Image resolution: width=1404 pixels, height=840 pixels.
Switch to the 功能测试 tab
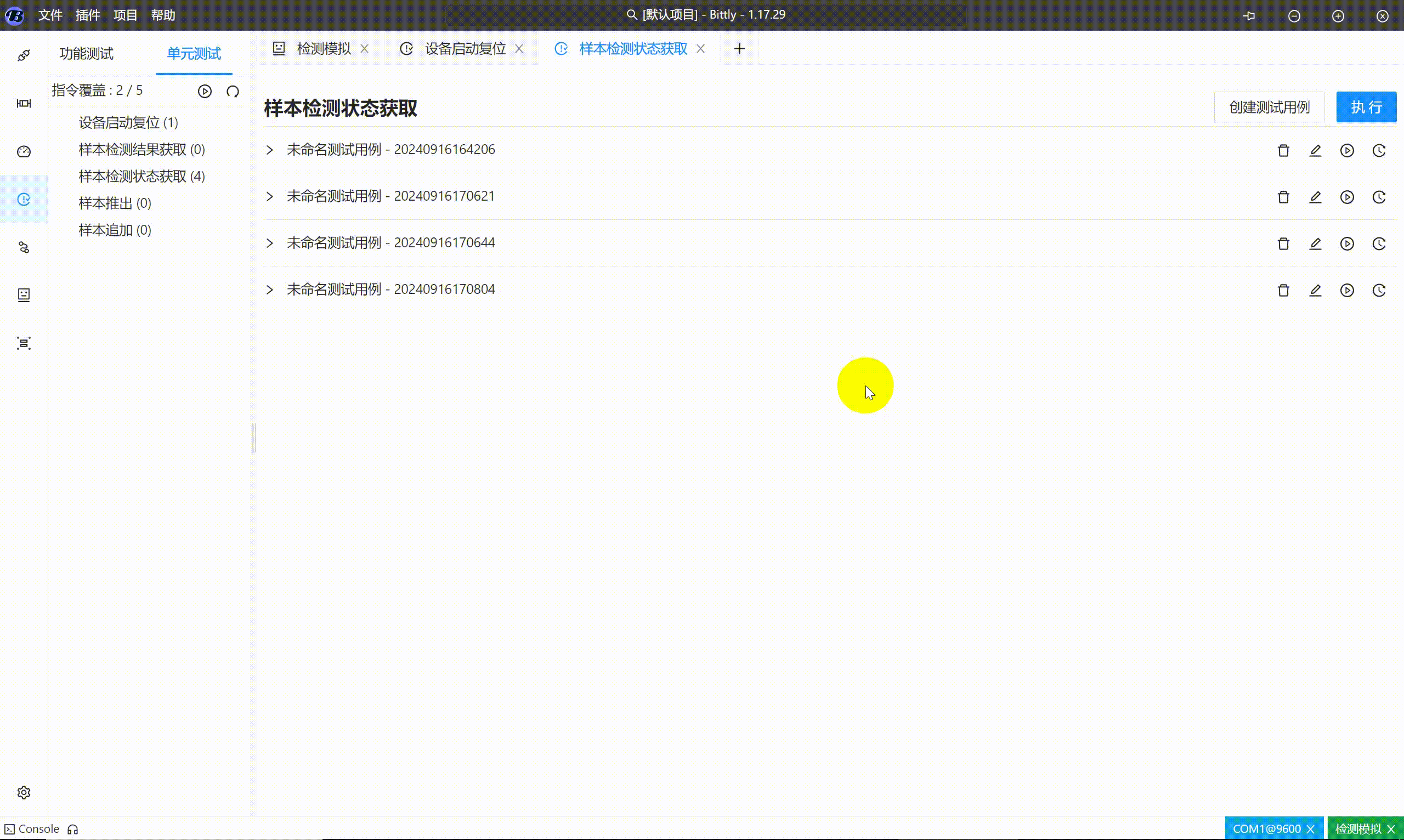[x=86, y=54]
